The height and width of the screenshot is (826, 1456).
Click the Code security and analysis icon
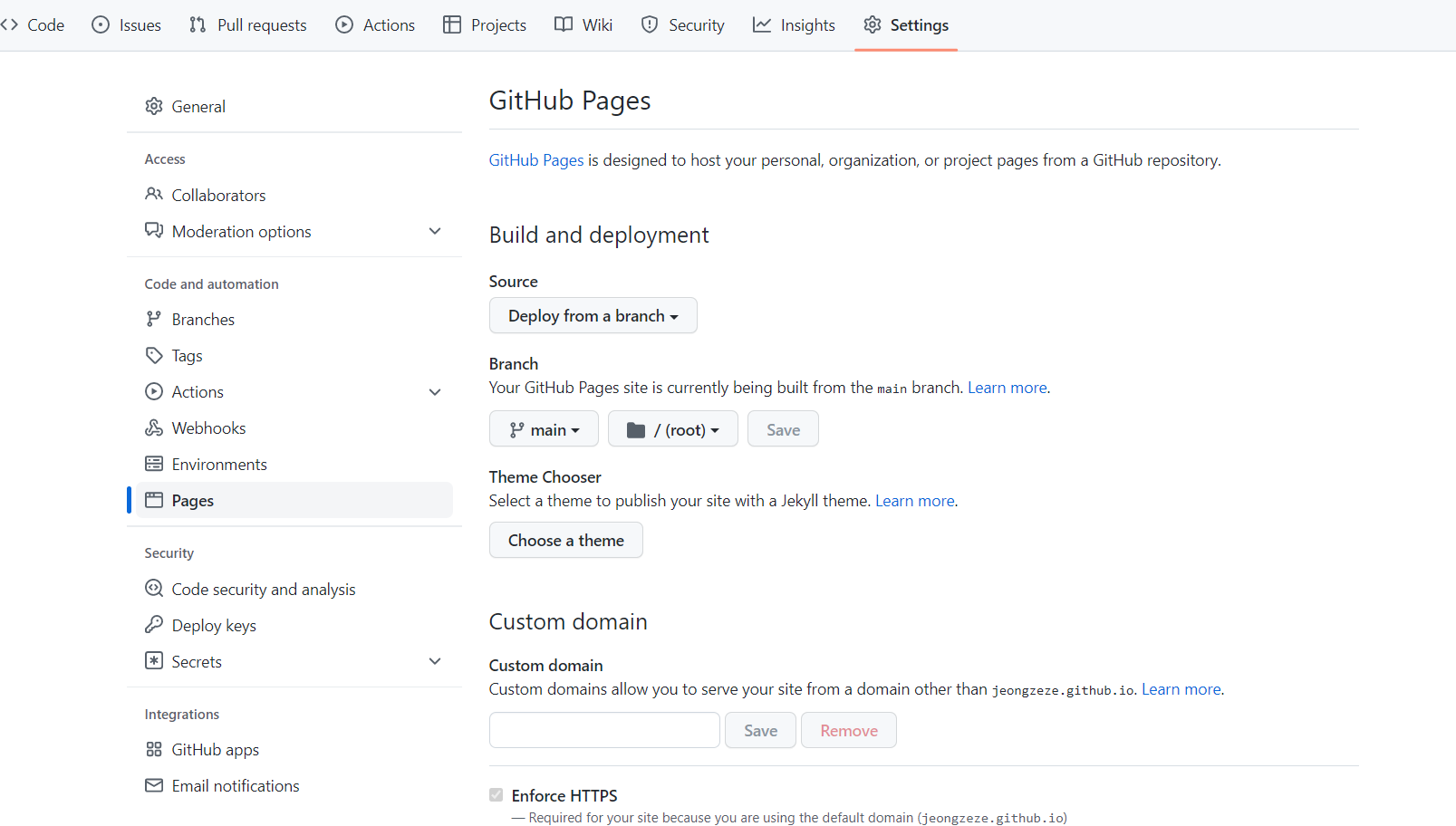pos(154,589)
